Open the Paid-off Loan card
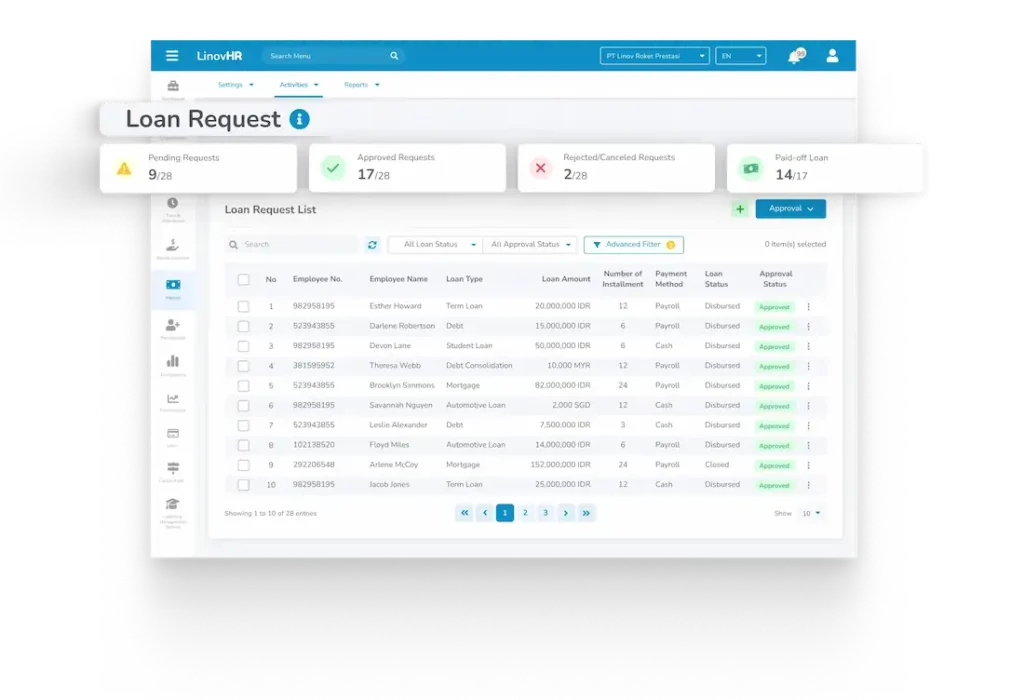This screenshot has width=1024, height=700. [x=825, y=168]
